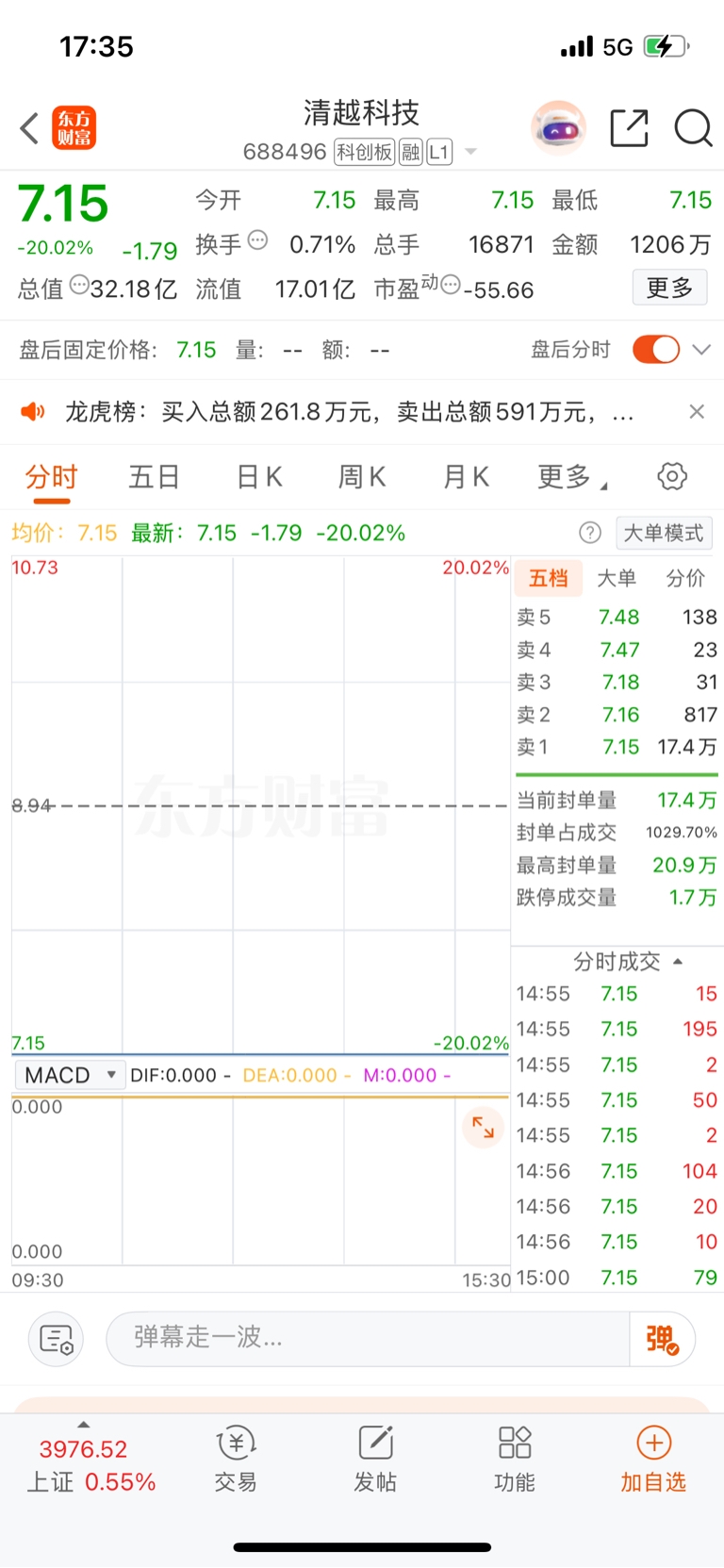This screenshot has height=1568, width=724.
Task: Tap the 清越科技 stock title
Action: 361,113
